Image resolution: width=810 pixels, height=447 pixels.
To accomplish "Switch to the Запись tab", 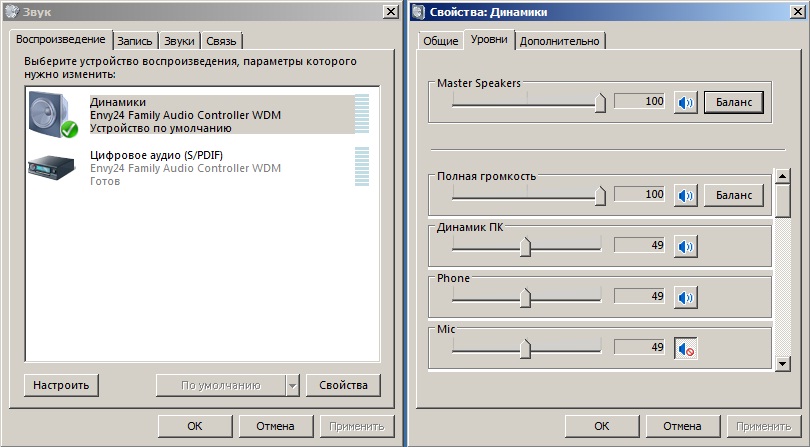I will click(135, 41).
